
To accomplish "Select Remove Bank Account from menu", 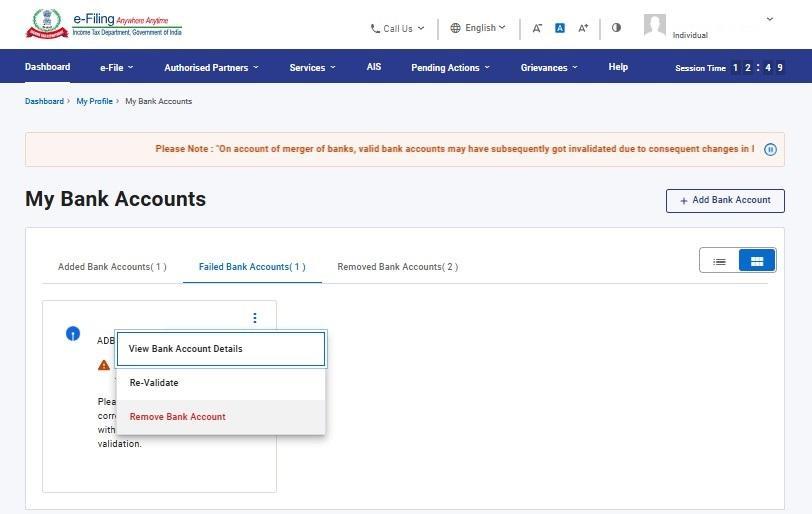I will (x=178, y=417).
